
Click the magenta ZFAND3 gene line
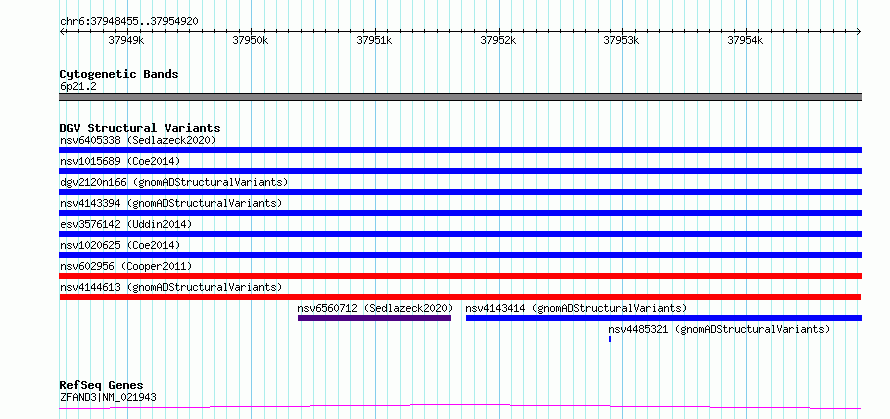[460, 406]
